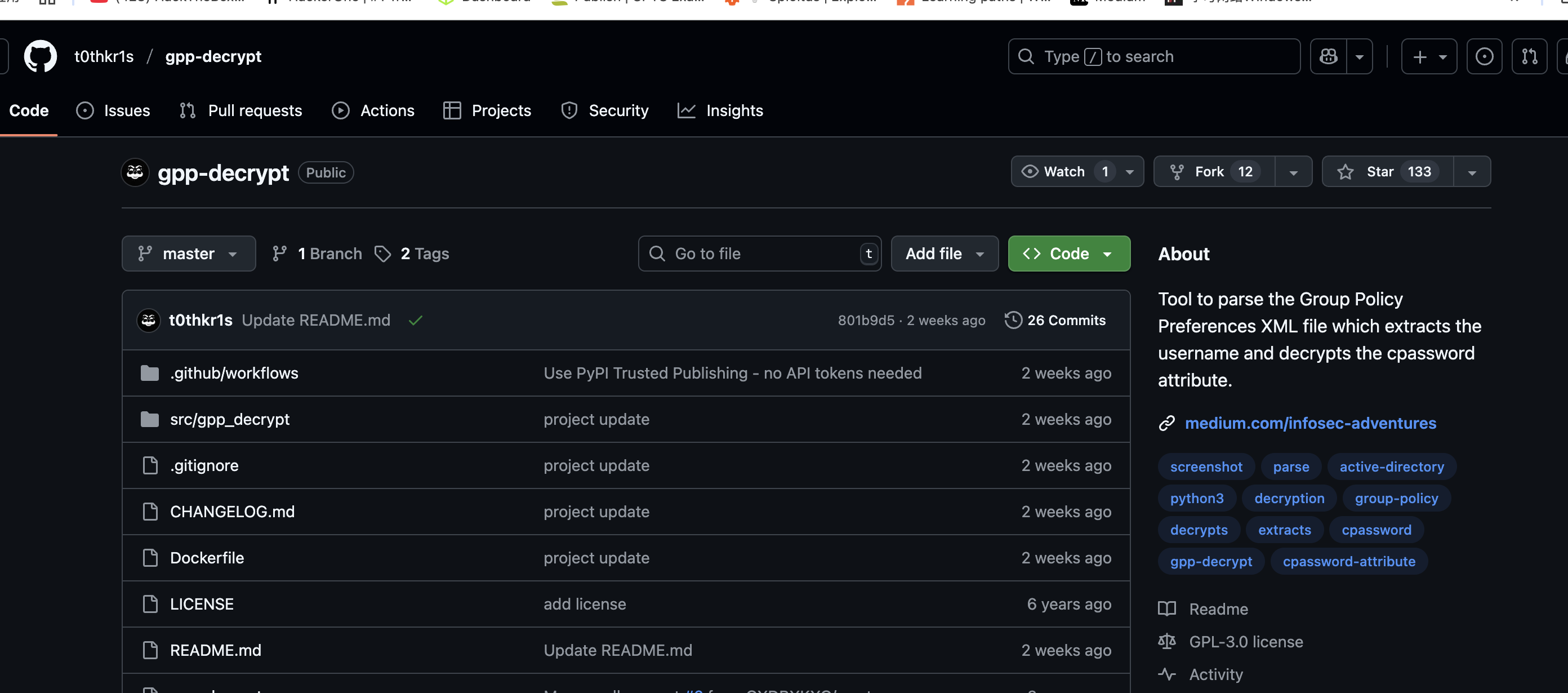Switch to the Code tab
The width and height of the screenshot is (1568, 693).
pos(29,111)
